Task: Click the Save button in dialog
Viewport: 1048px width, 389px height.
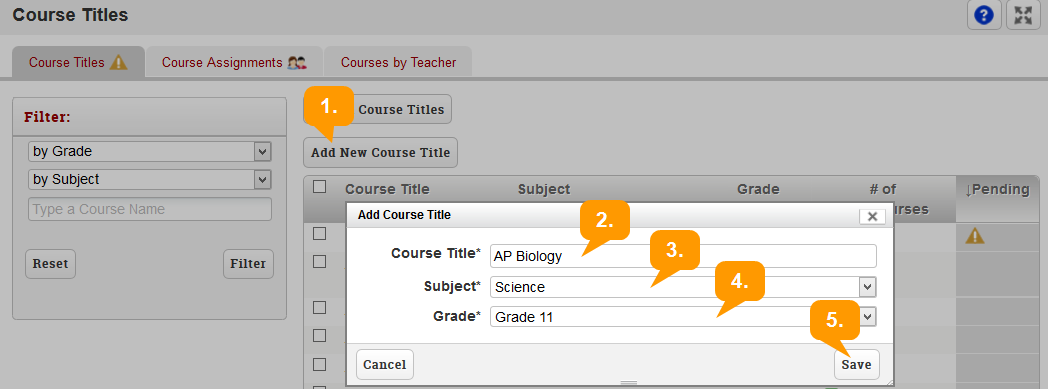Action: click(x=856, y=364)
